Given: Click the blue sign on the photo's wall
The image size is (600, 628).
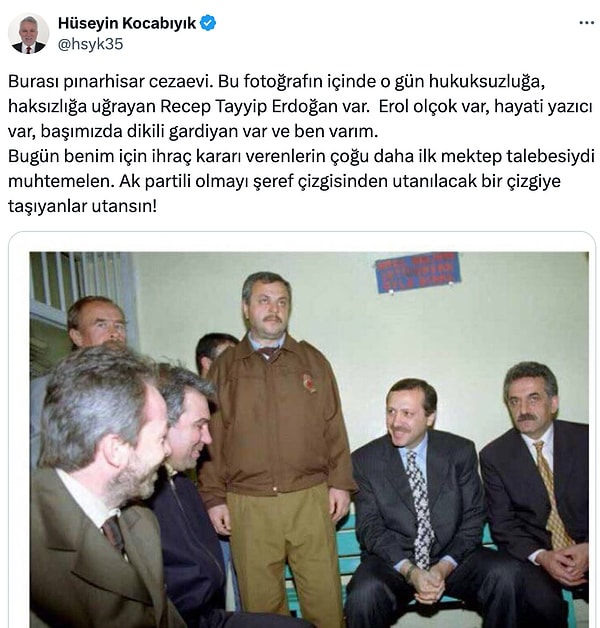Looking at the screenshot, I should point(418,272).
